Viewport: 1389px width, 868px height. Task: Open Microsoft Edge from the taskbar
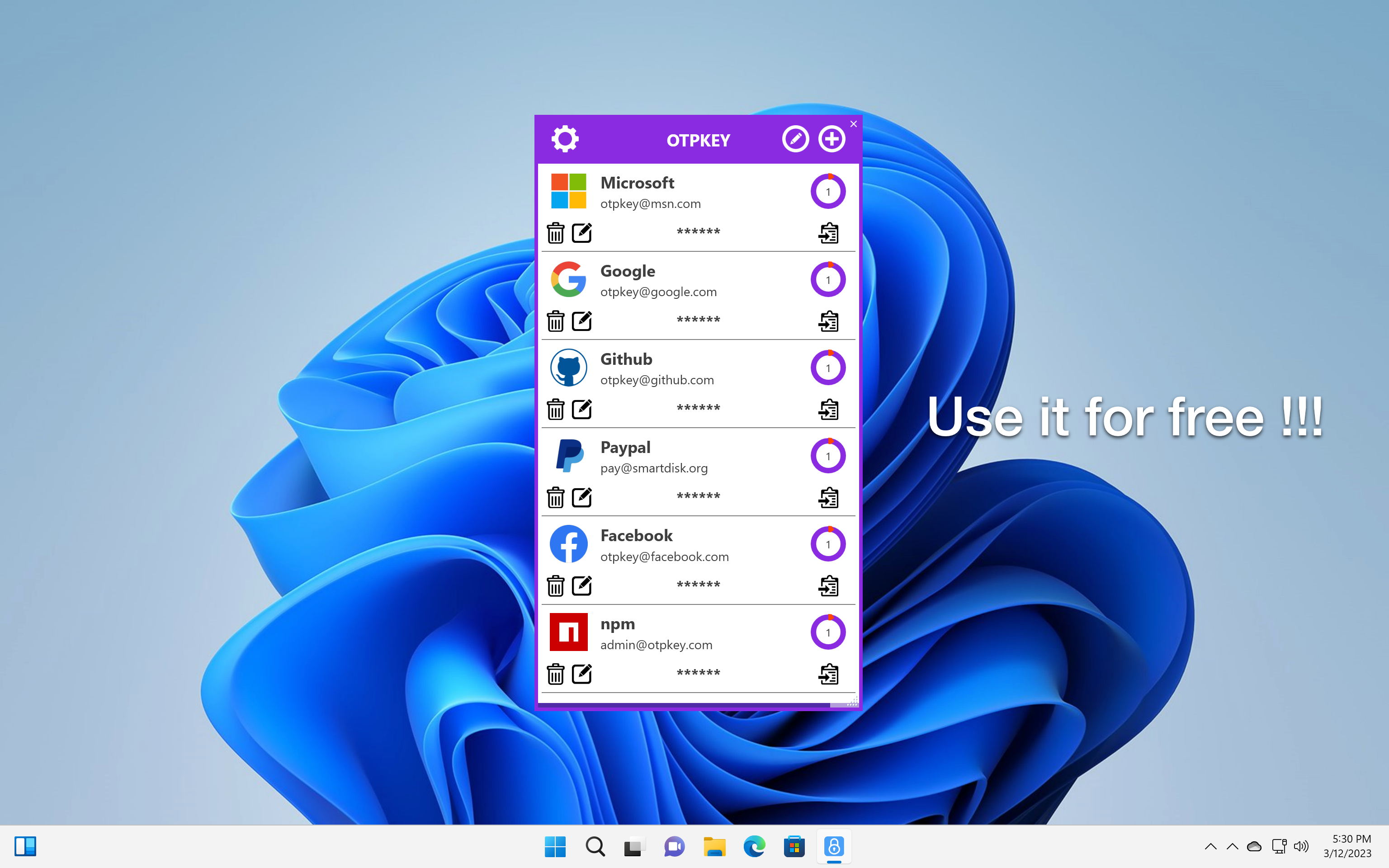(754, 846)
